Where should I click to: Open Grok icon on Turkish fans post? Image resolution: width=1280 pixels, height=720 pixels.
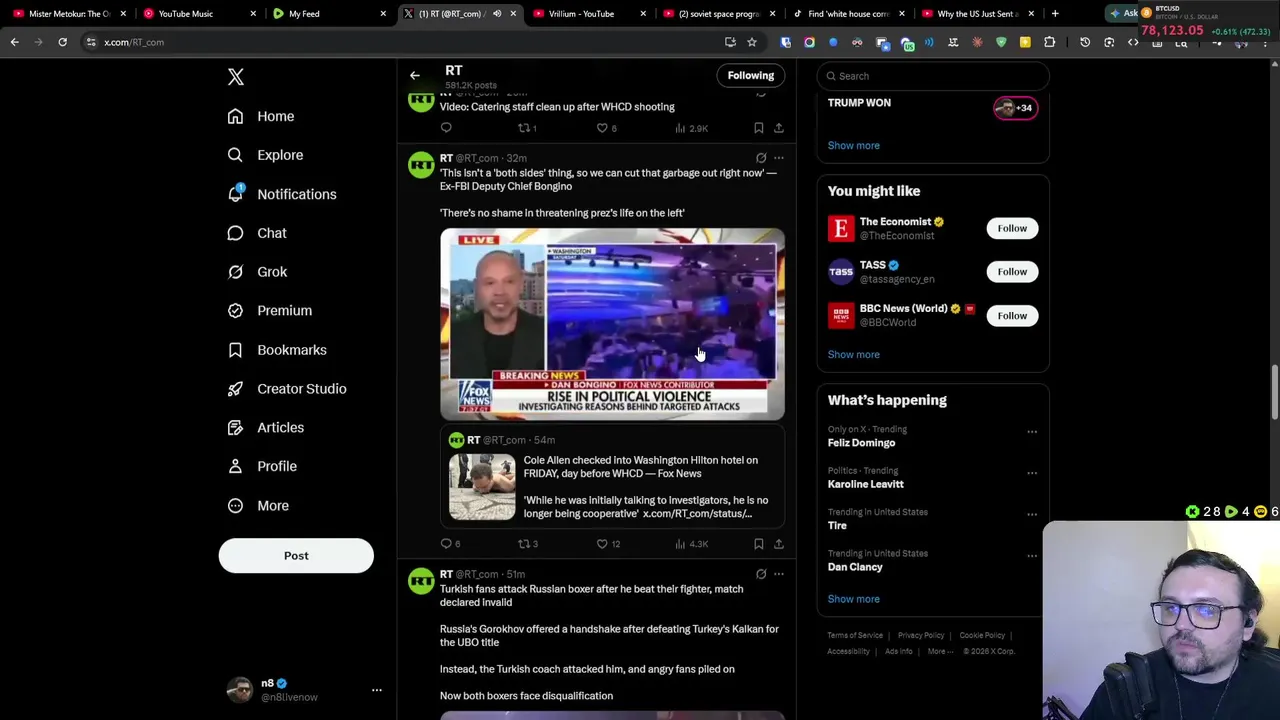coord(761,574)
